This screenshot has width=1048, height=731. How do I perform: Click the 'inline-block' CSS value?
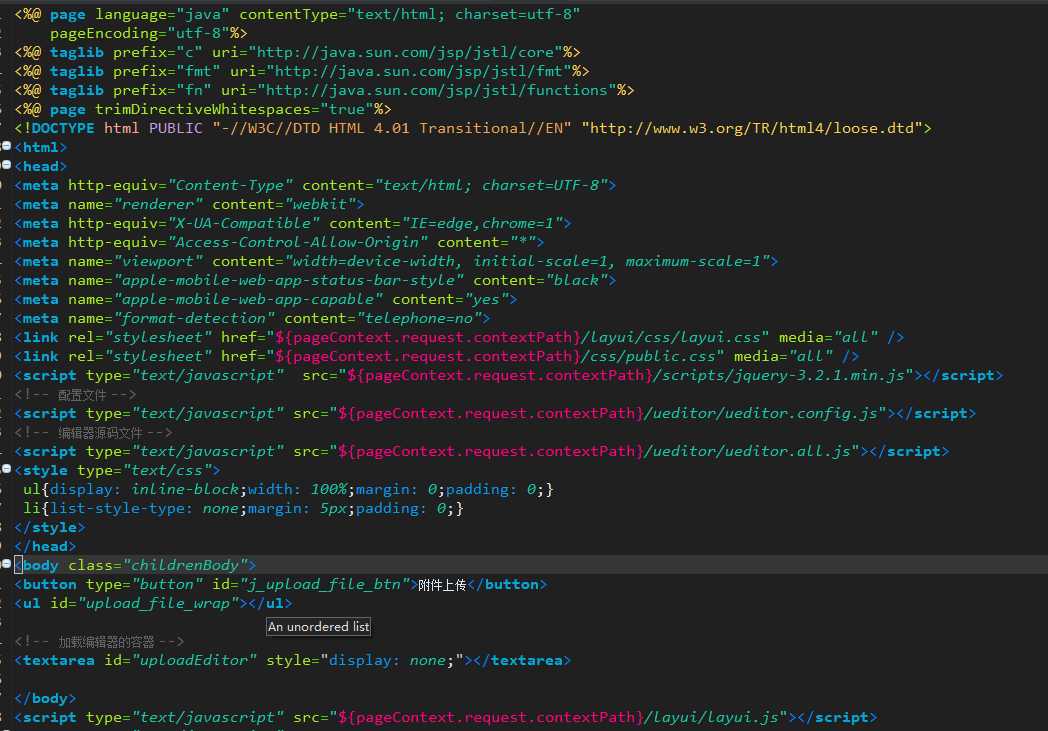184,490
